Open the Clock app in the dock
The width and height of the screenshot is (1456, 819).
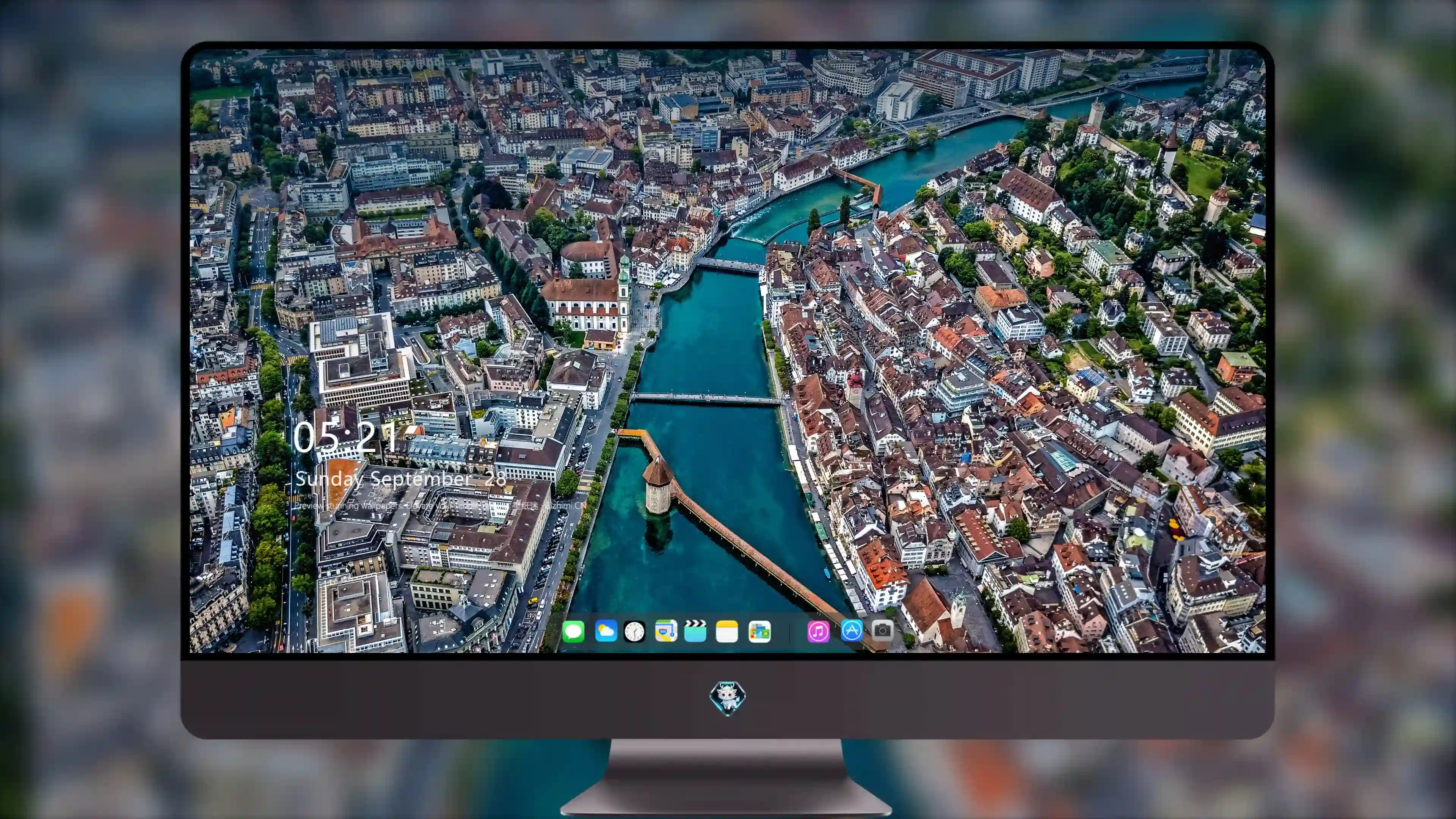[634, 631]
